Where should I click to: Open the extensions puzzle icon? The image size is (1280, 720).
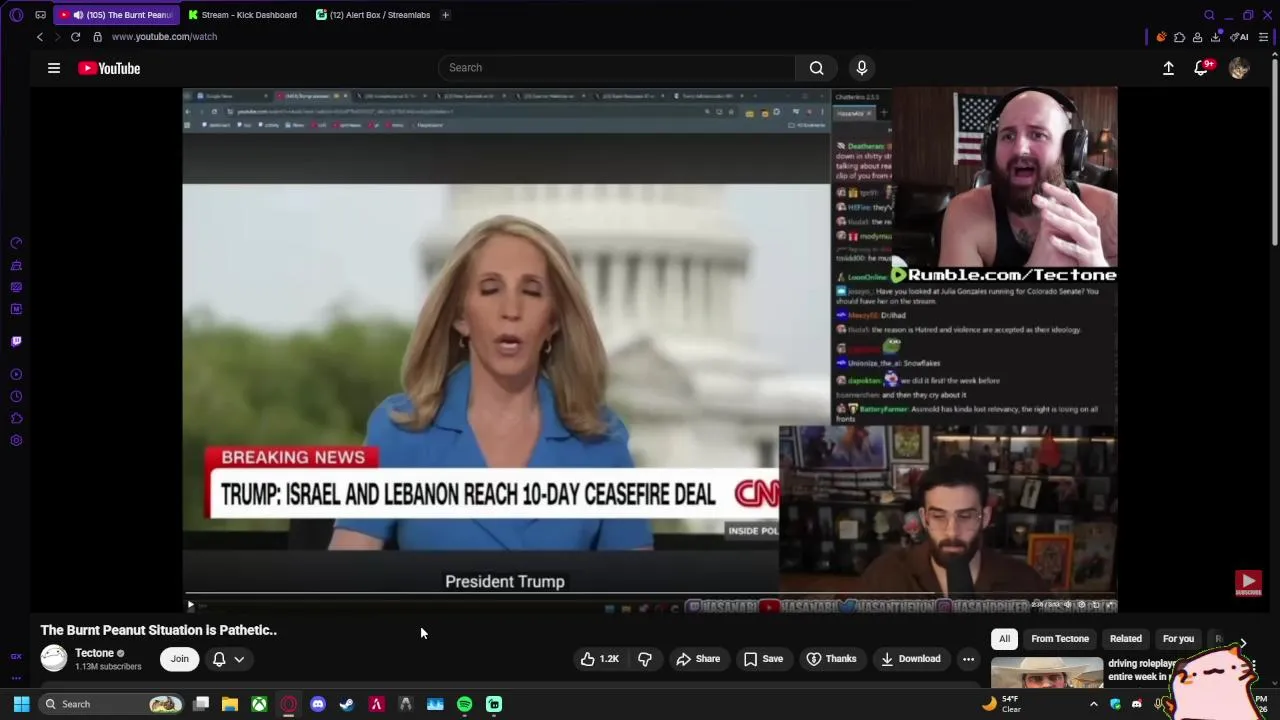coord(1179,37)
